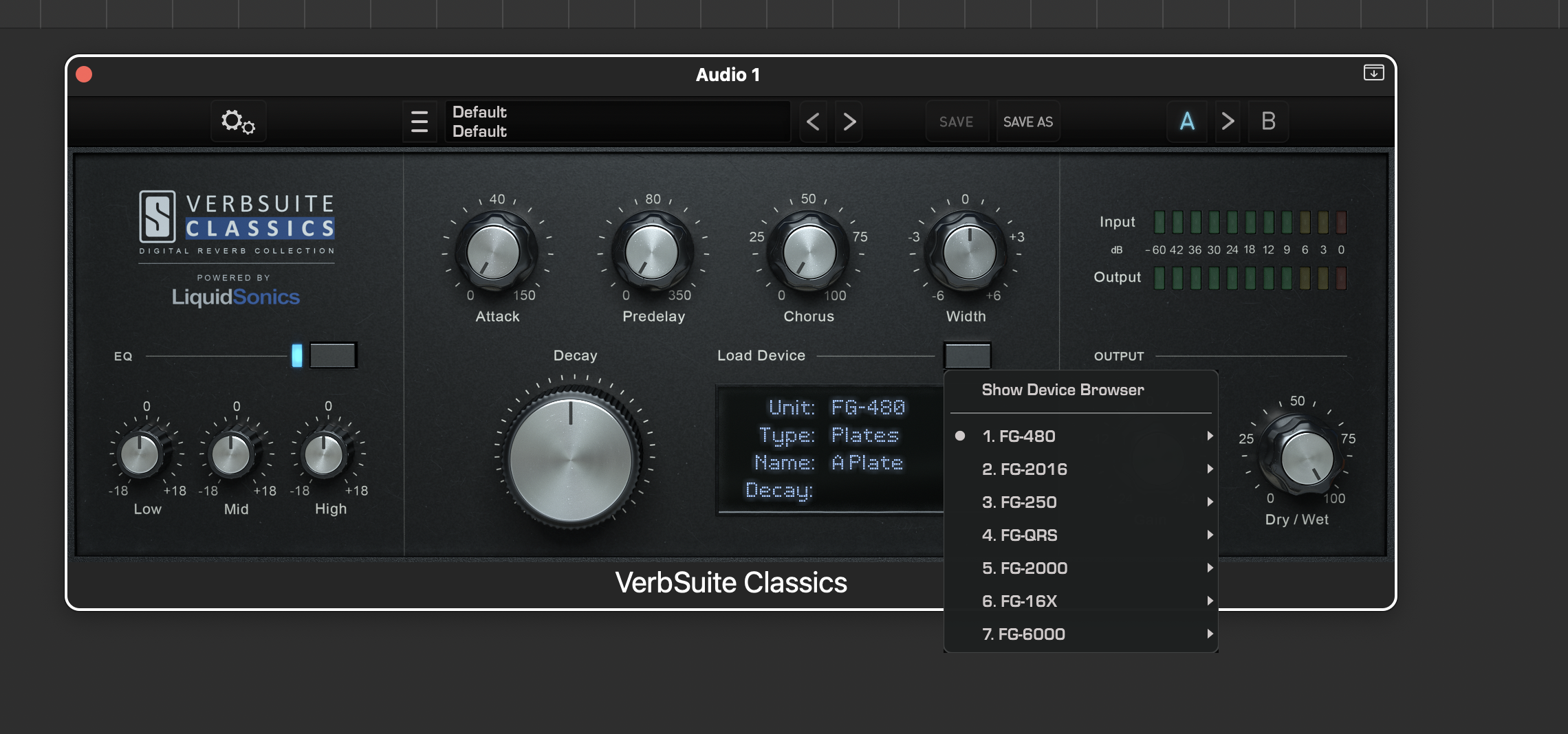Click the Name: A Plate display line
This screenshot has height=734, width=1568.
click(x=828, y=463)
